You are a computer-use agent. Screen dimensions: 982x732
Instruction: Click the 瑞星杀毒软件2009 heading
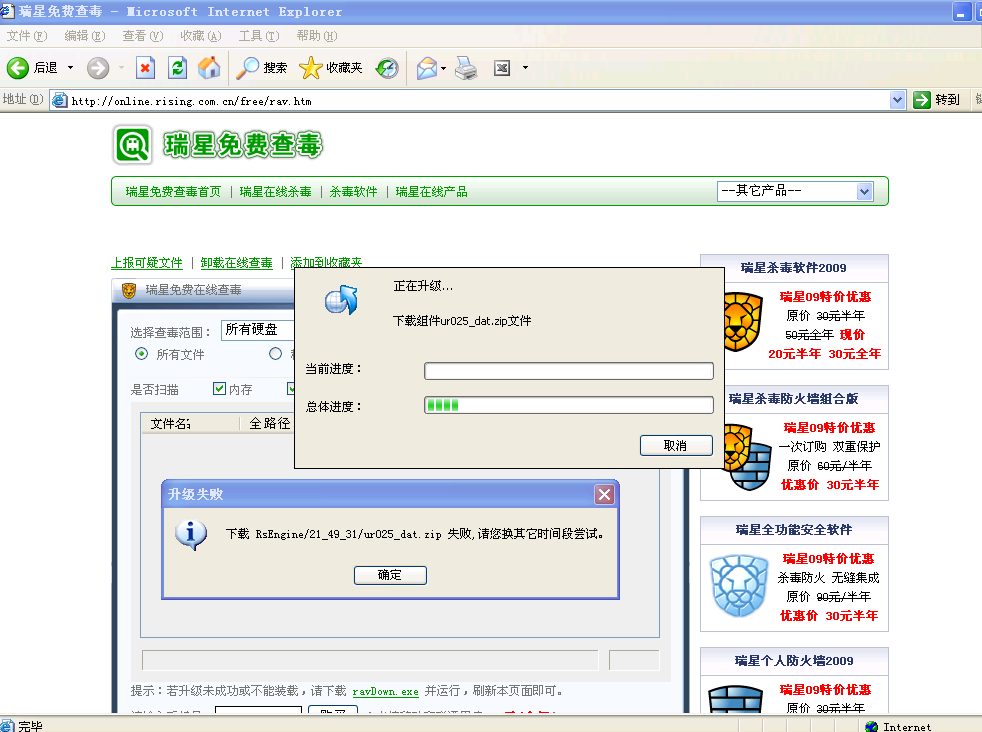click(793, 268)
